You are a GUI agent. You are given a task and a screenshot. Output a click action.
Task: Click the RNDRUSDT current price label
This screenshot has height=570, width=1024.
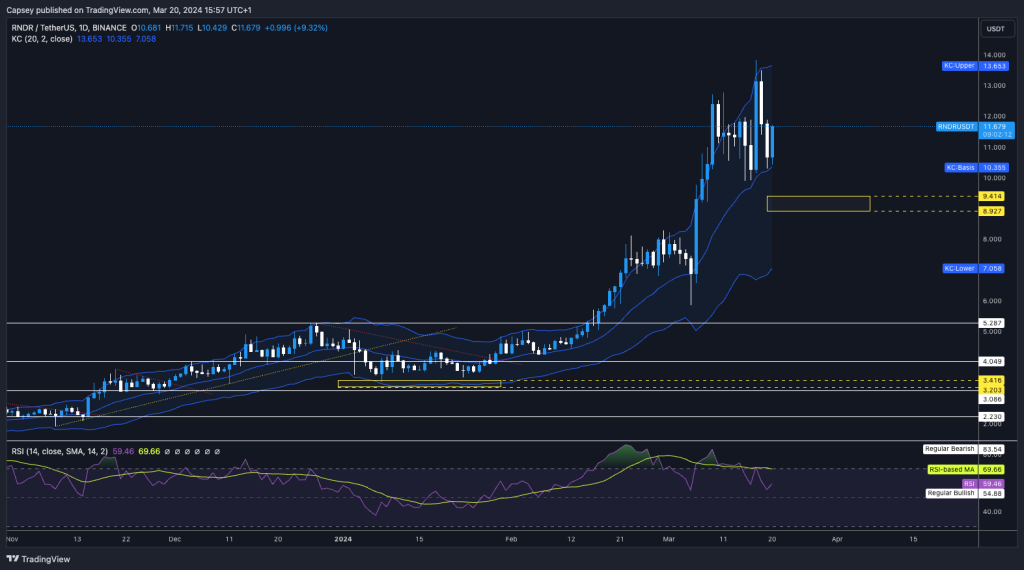(x=957, y=127)
